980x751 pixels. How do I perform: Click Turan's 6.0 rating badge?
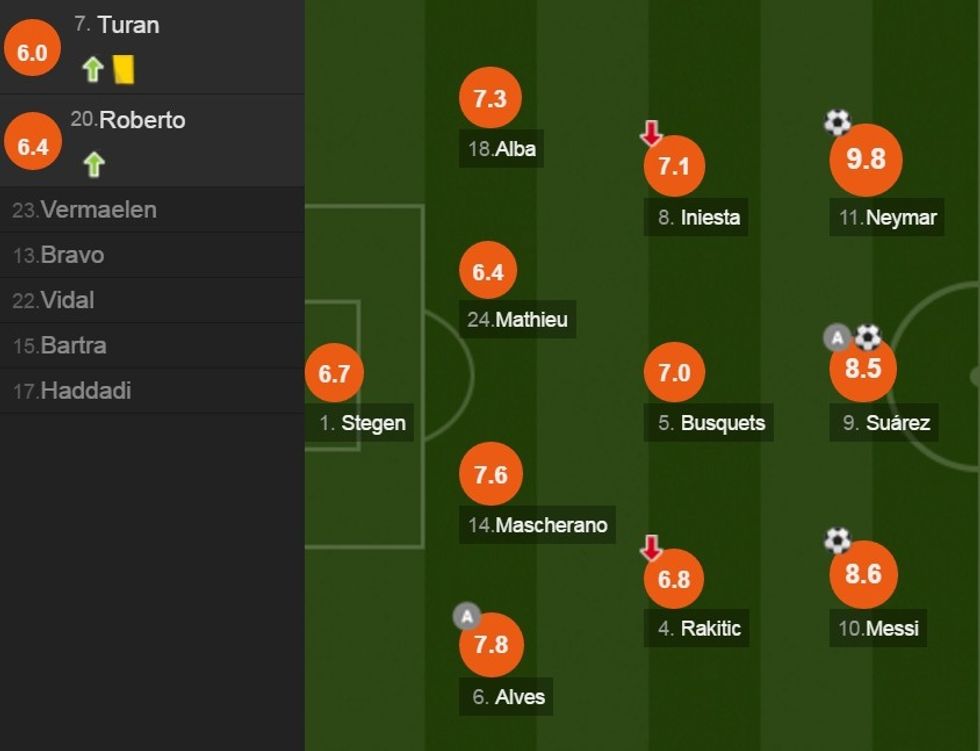click(33, 52)
